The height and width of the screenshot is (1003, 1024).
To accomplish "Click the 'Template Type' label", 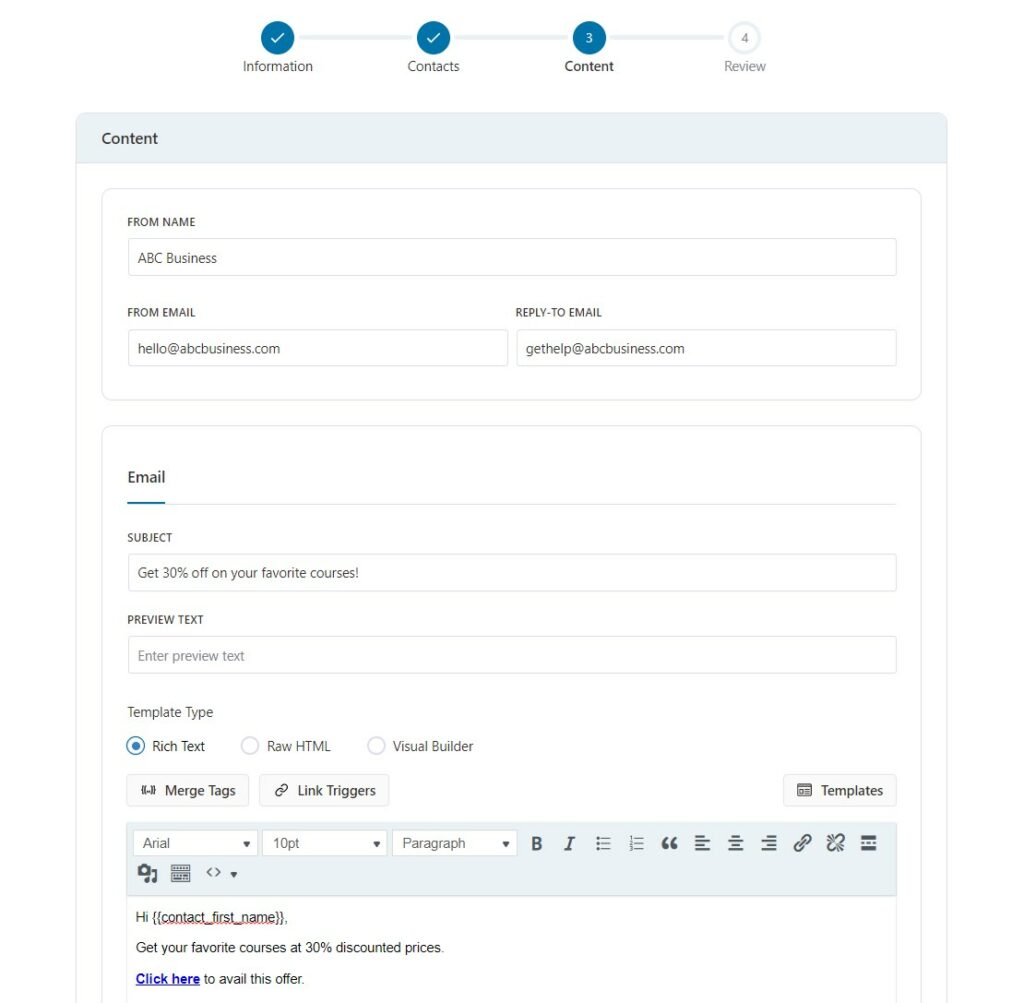I will [170, 712].
